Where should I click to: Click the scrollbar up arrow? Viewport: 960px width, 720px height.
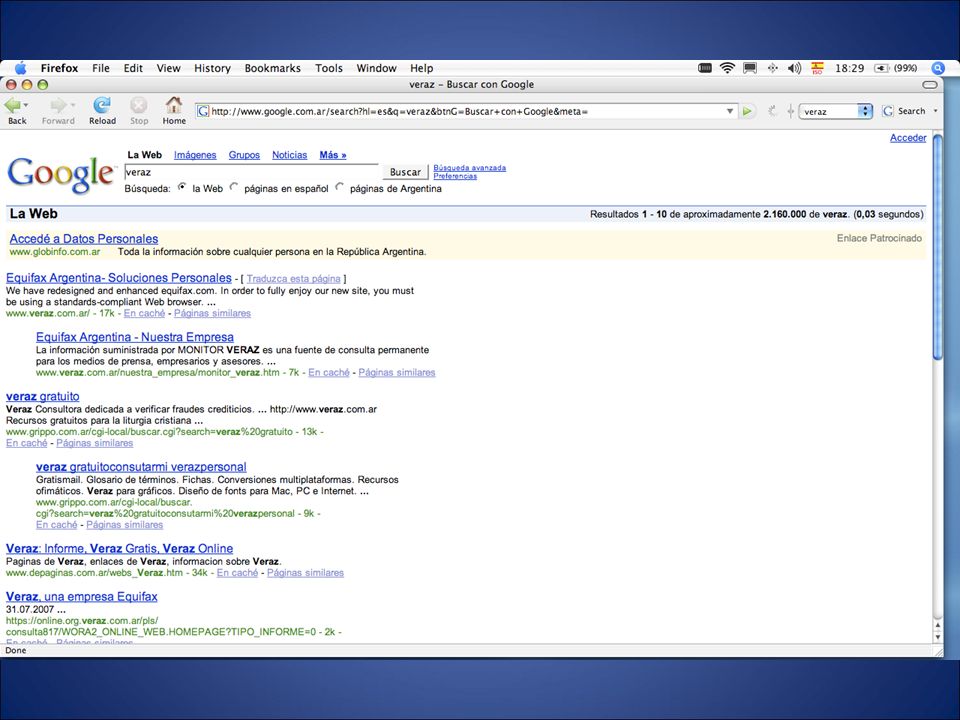(937, 625)
